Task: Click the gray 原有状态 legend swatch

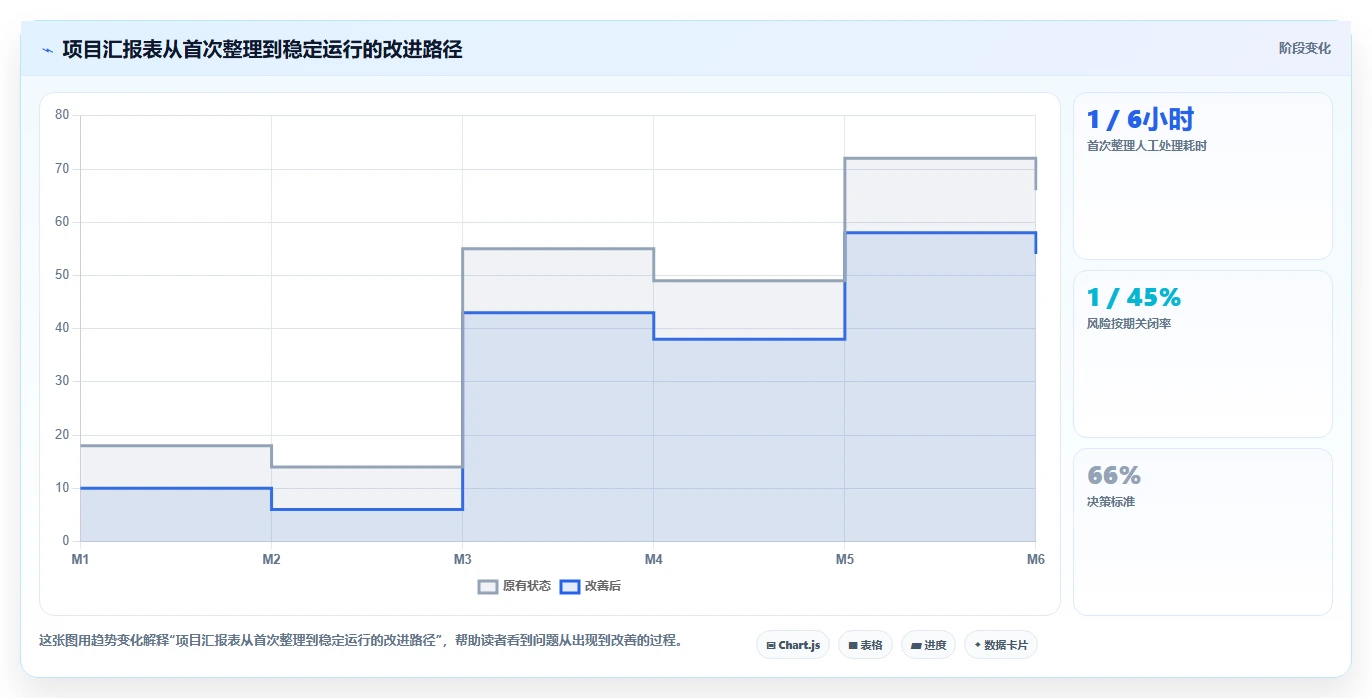Action: point(488,587)
